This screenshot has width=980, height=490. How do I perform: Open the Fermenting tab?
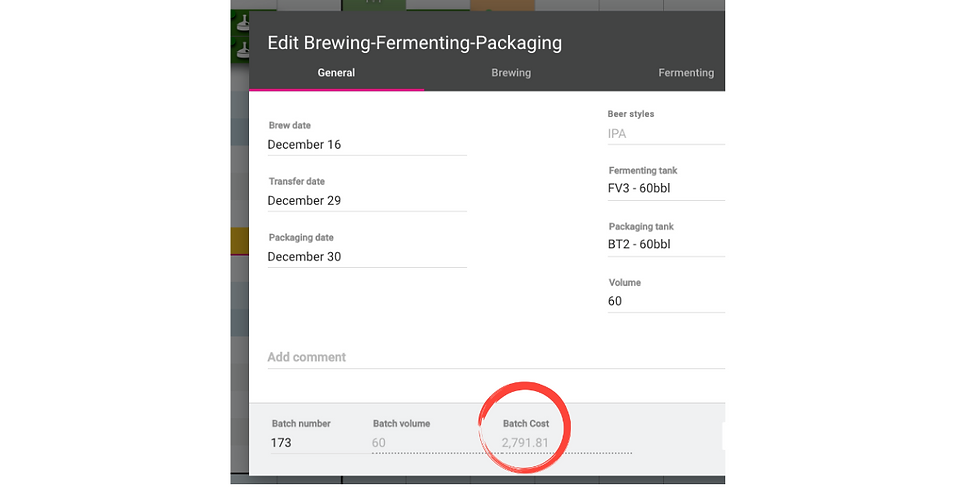(x=686, y=72)
